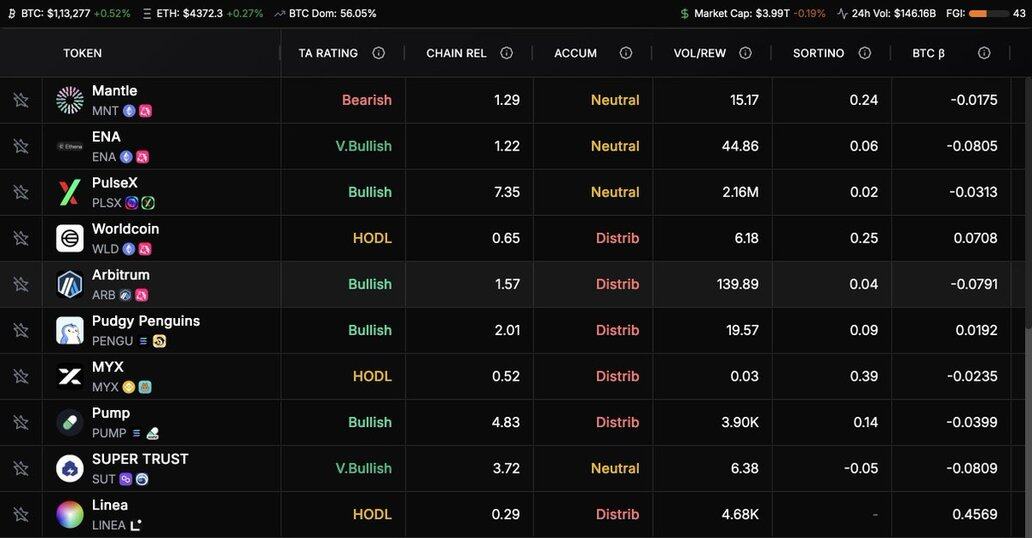Star the Pump token as favorite

[21, 423]
